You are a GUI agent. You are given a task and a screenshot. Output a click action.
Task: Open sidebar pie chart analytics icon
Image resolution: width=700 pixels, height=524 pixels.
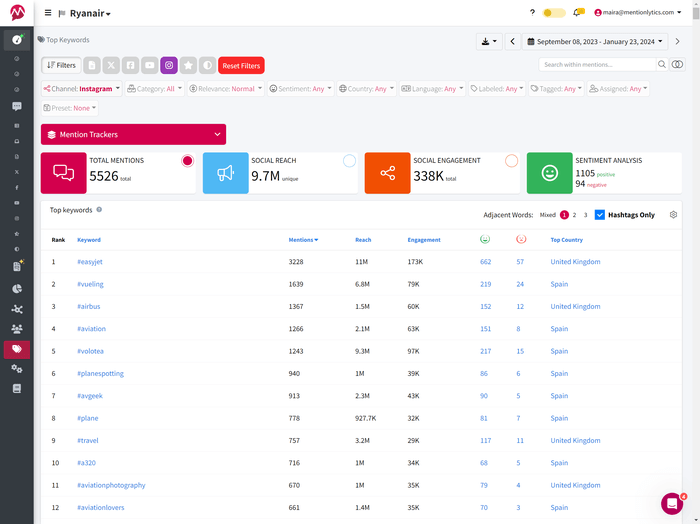[x=17, y=289]
